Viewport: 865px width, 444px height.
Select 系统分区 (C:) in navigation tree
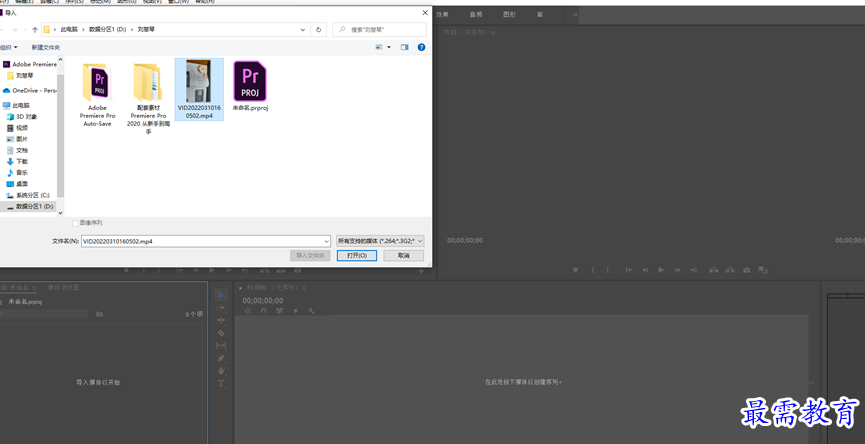pyautogui.click(x=33, y=195)
